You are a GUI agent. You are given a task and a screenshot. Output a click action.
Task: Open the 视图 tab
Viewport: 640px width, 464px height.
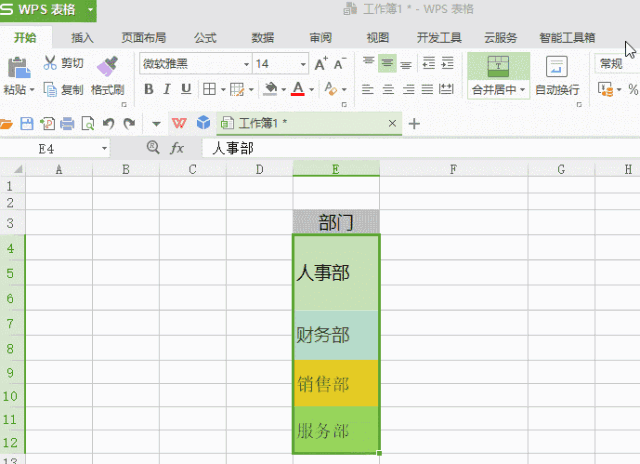[x=378, y=38]
